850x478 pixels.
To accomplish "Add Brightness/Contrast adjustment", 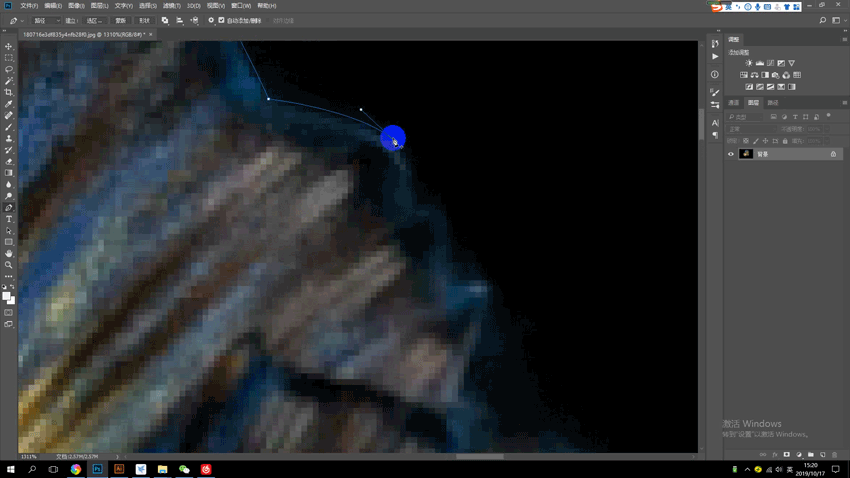I will (x=749, y=63).
